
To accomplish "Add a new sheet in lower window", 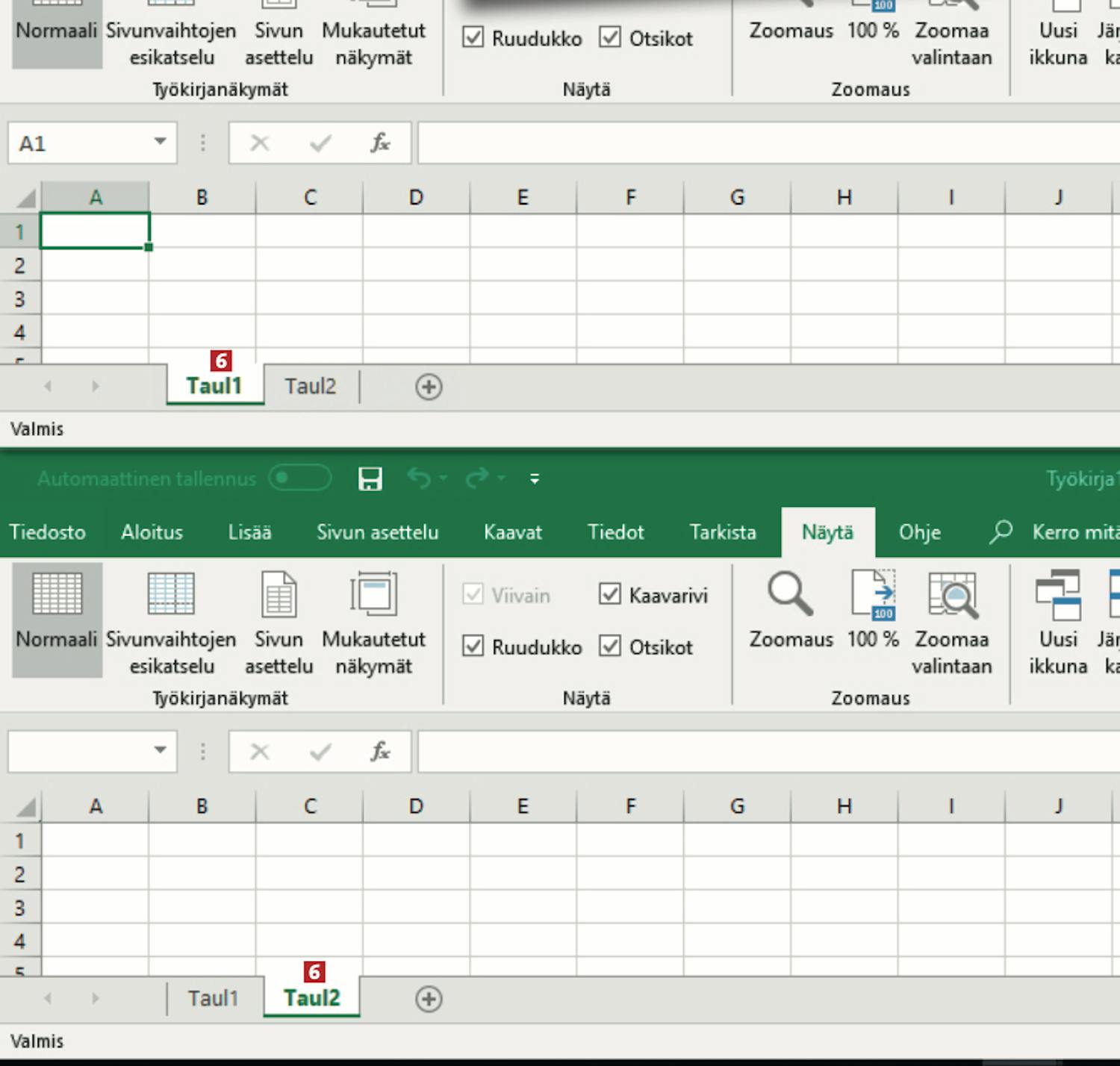I will coord(429,999).
